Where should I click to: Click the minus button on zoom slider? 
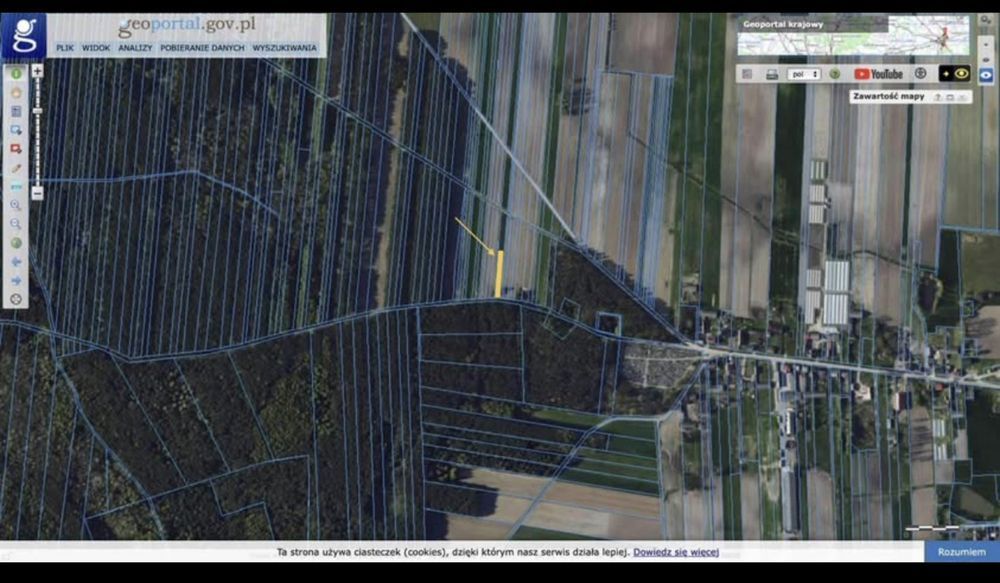[38, 193]
